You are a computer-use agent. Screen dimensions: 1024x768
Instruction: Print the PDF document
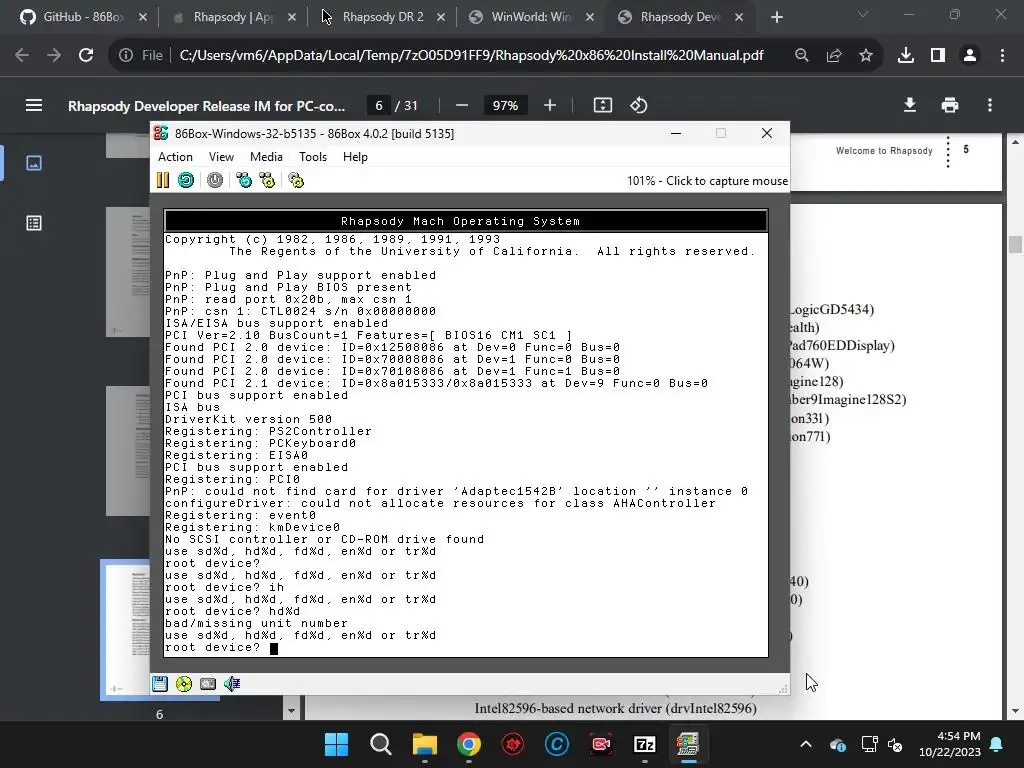[950, 105]
